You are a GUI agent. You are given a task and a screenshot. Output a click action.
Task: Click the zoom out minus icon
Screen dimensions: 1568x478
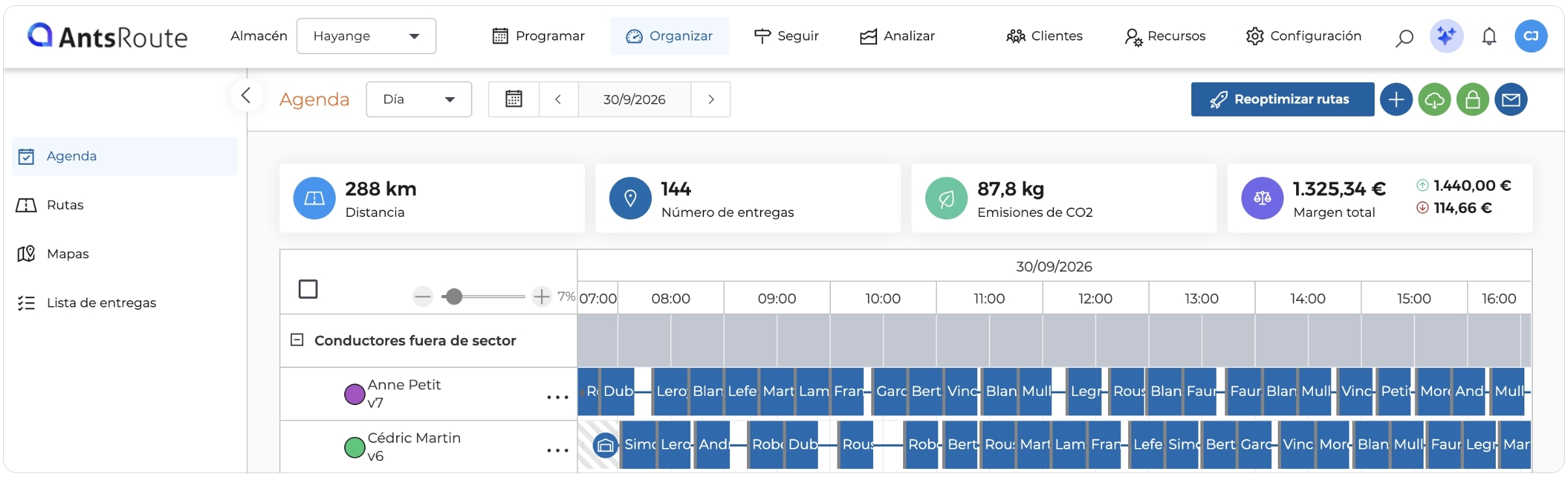pyautogui.click(x=423, y=297)
